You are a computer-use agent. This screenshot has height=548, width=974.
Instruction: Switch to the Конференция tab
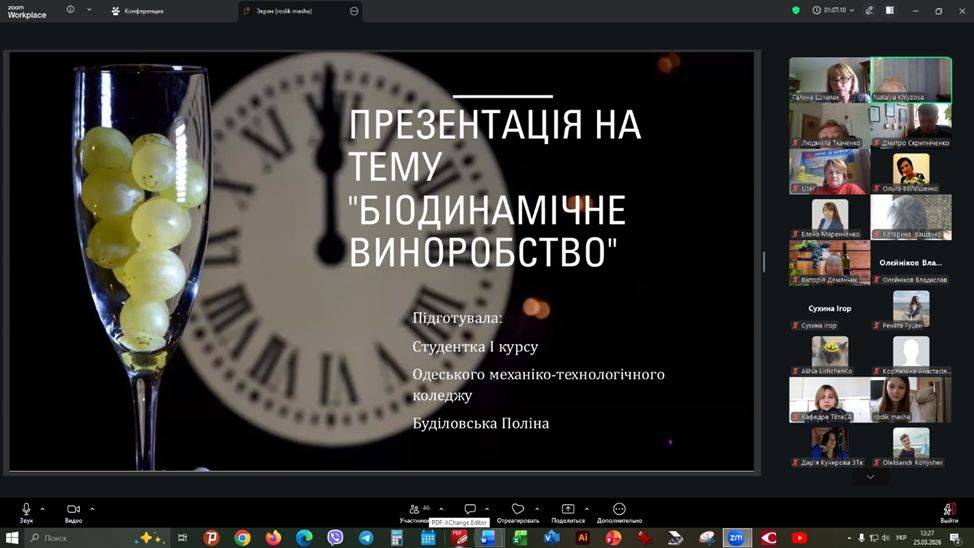pos(138,11)
